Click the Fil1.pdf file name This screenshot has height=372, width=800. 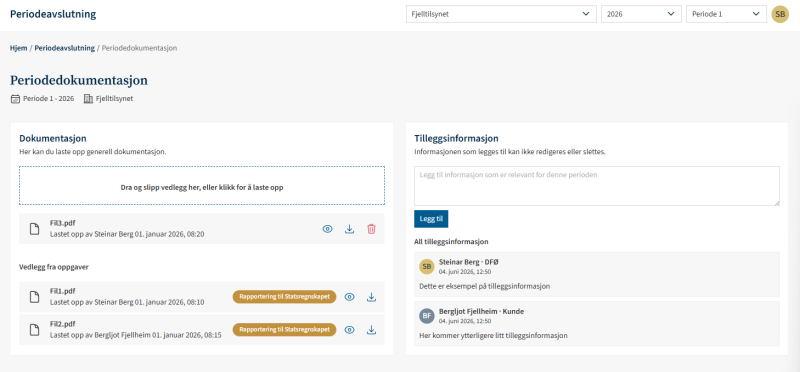(62, 291)
